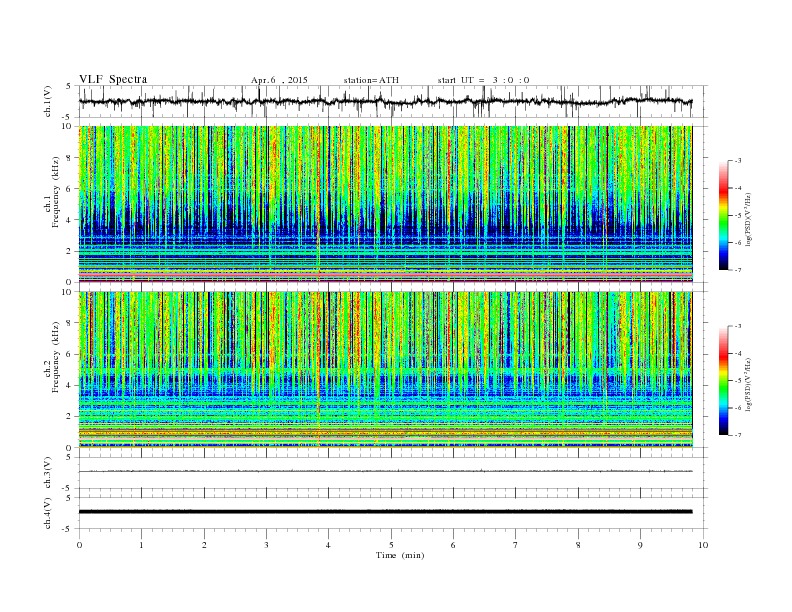Click the ch.2 'Frequency (kHz)' axis label
The image size is (792, 612).
(x=56, y=358)
